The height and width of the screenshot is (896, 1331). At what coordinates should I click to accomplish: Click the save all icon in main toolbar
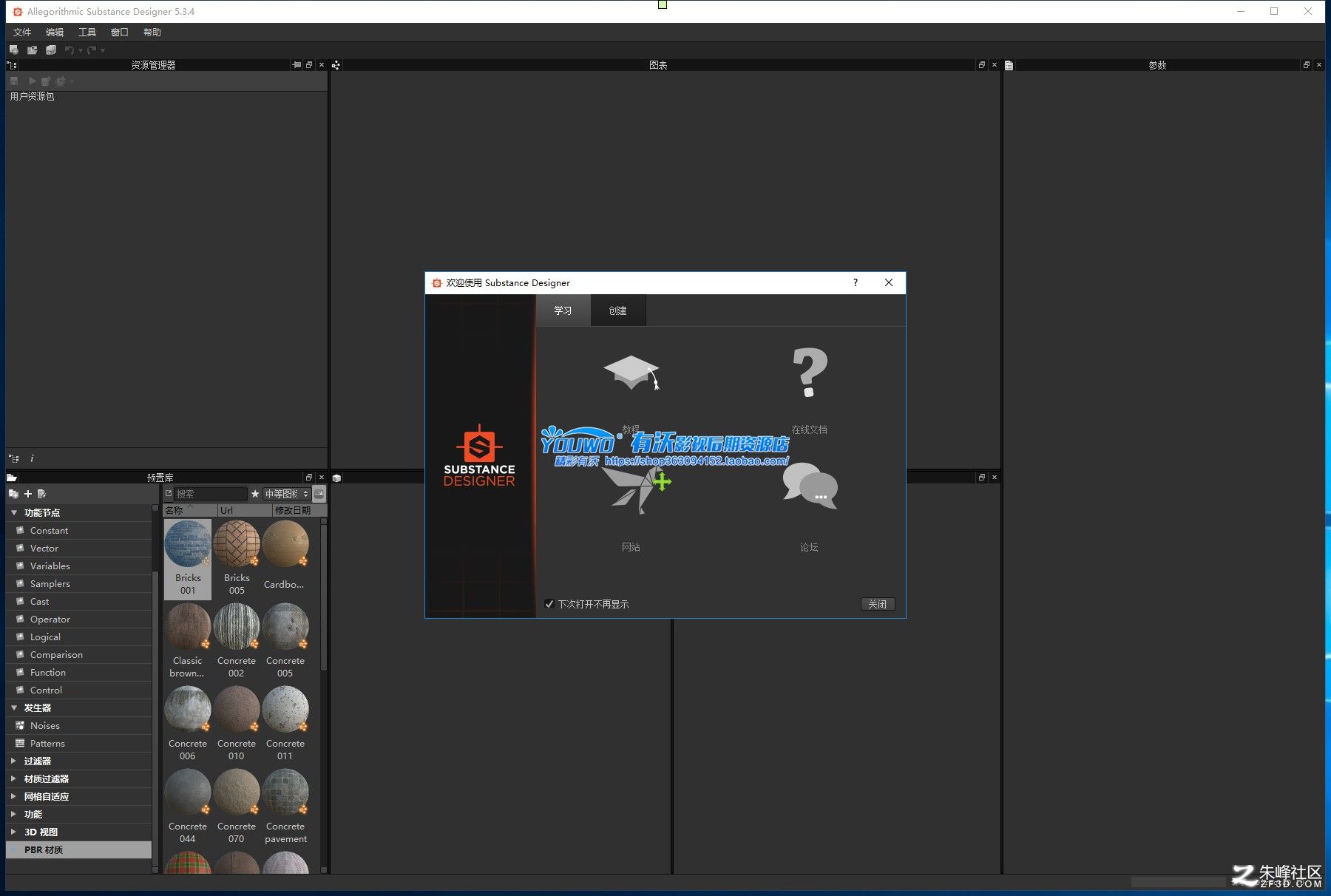(x=51, y=50)
